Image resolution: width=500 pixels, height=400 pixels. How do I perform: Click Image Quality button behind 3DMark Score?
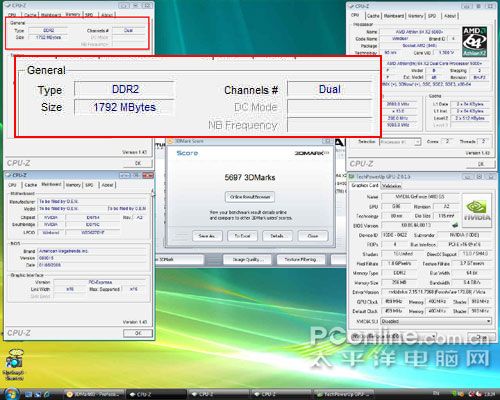[248, 259]
